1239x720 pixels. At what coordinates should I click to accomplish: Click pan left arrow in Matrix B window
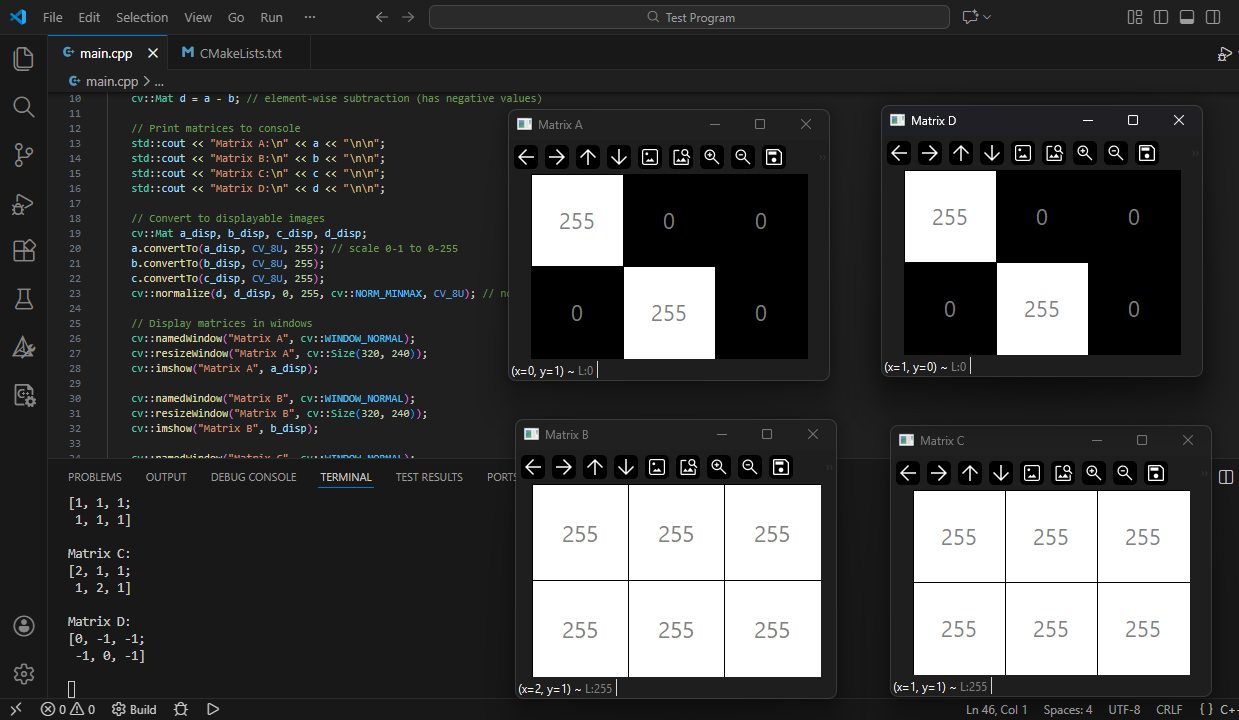tap(533, 467)
